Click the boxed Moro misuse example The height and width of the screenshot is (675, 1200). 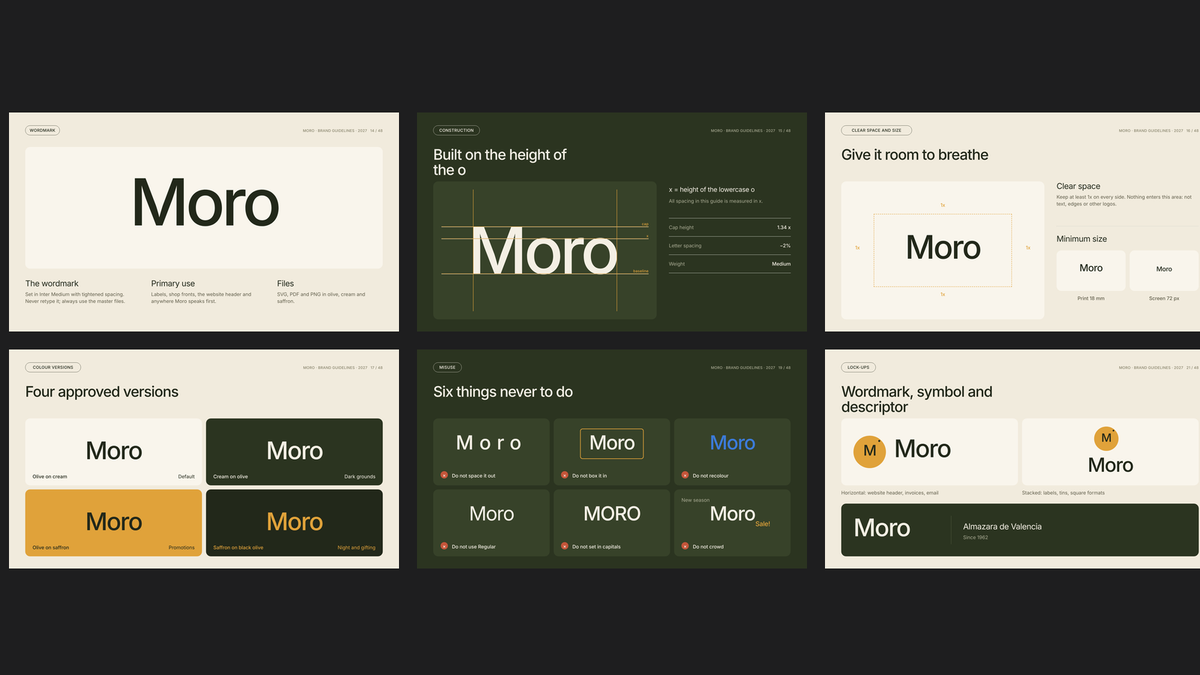coord(612,443)
